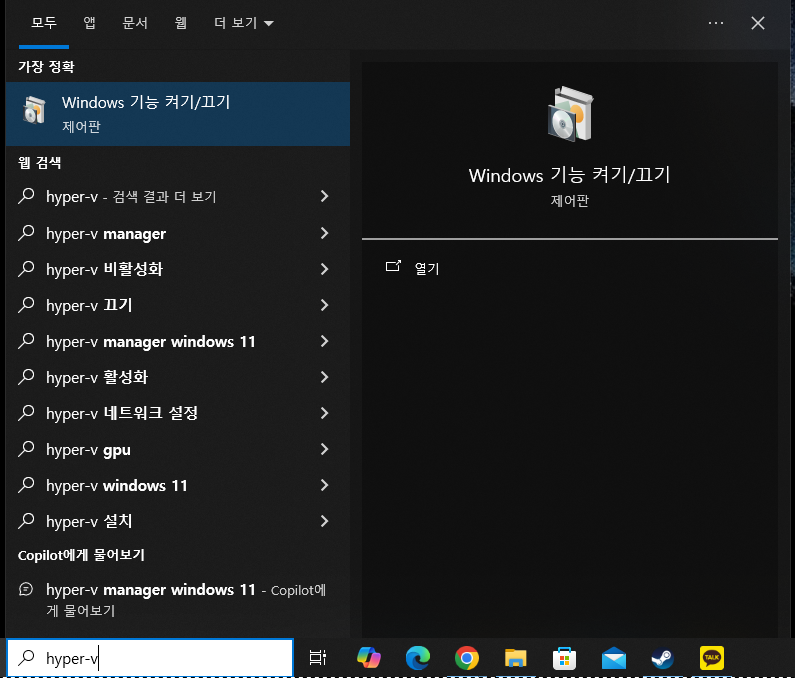The width and height of the screenshot is (795, 682).
Task: Close the search panel
Action: coord(757,23)
